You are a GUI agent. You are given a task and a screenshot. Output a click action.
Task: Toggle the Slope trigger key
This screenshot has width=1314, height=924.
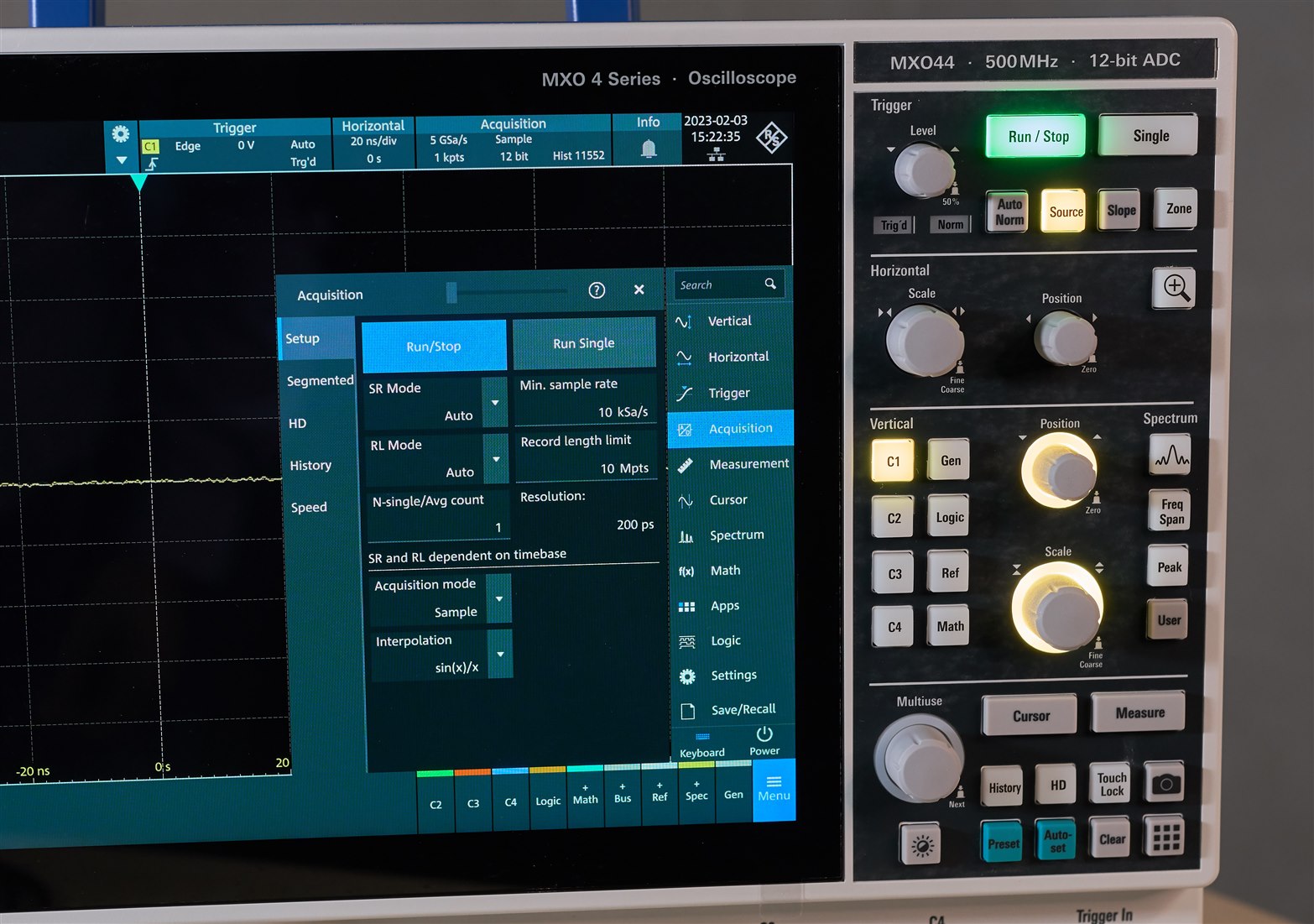[1121, 210]
